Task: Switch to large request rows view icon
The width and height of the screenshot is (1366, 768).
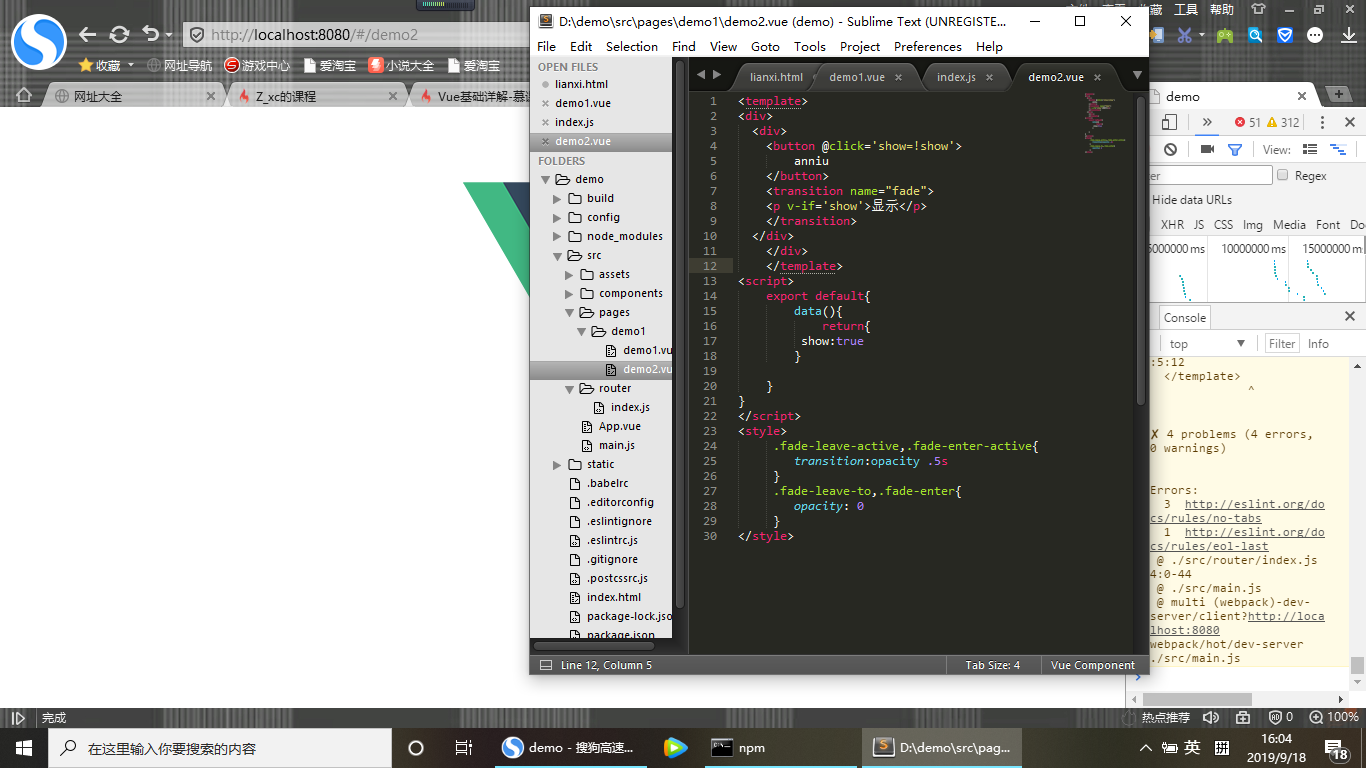Action: (x=1310, y=150)
